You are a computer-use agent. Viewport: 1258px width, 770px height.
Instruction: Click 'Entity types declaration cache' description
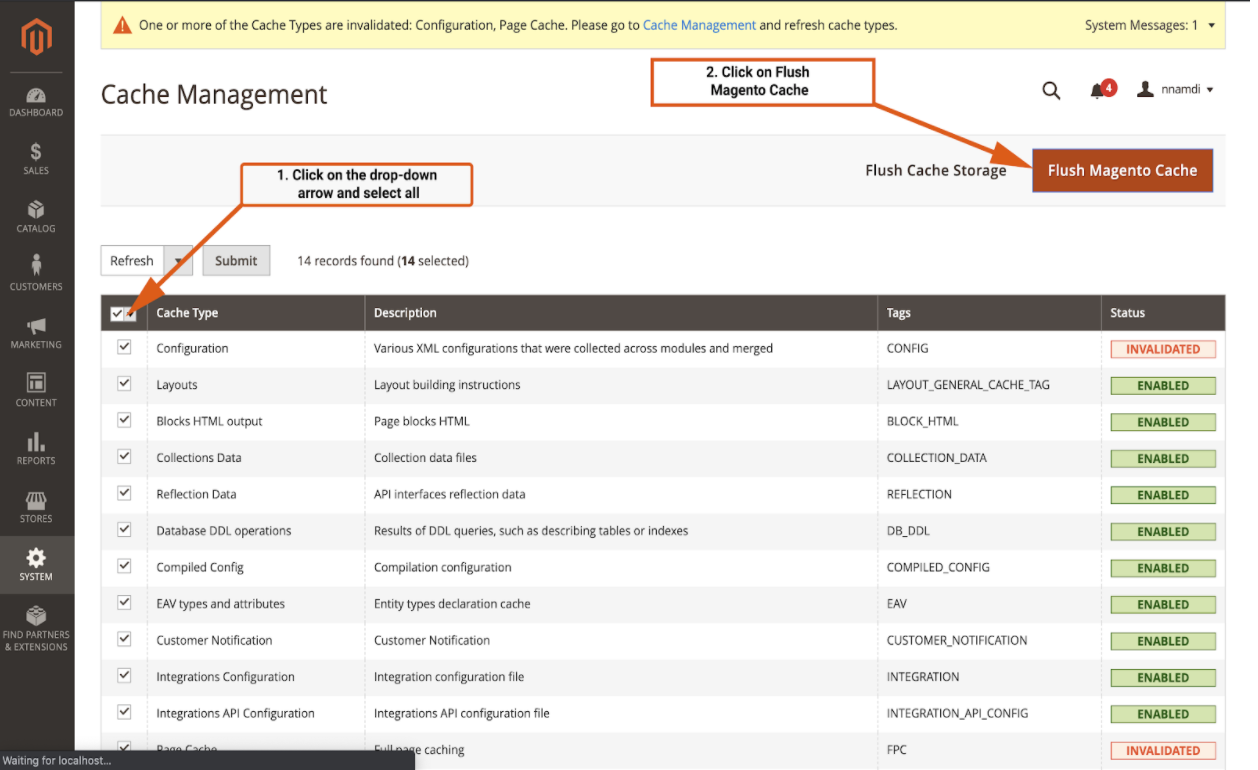(x=452, y=604)
